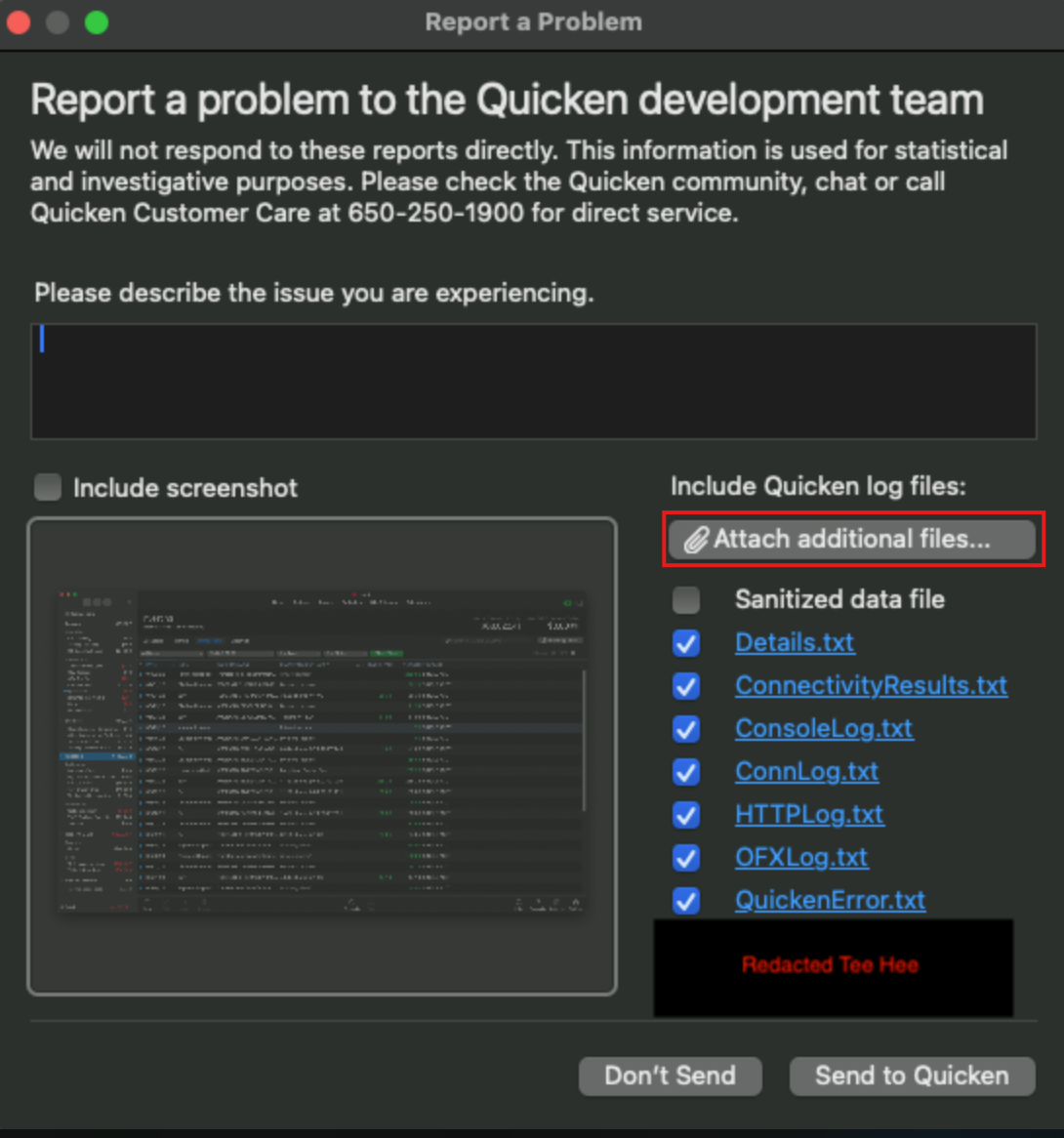Uncheck the QuickenError.txt checkbox
This screenshot has width=1064, height=1138.
pos(686,901)
